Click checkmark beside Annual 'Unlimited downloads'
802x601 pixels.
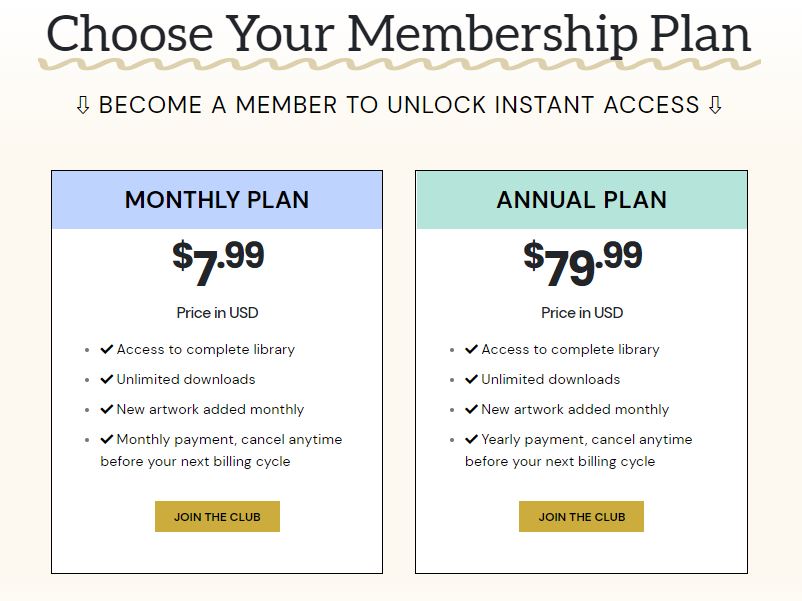pyautogui.click(x=471, y=379)
